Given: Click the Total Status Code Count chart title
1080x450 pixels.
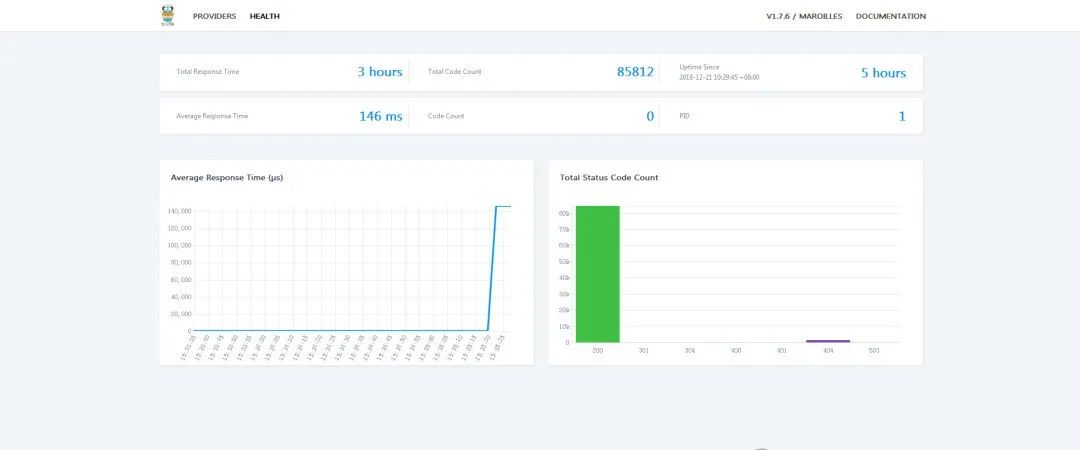Looking at the screenshot, I should point(609,177).
